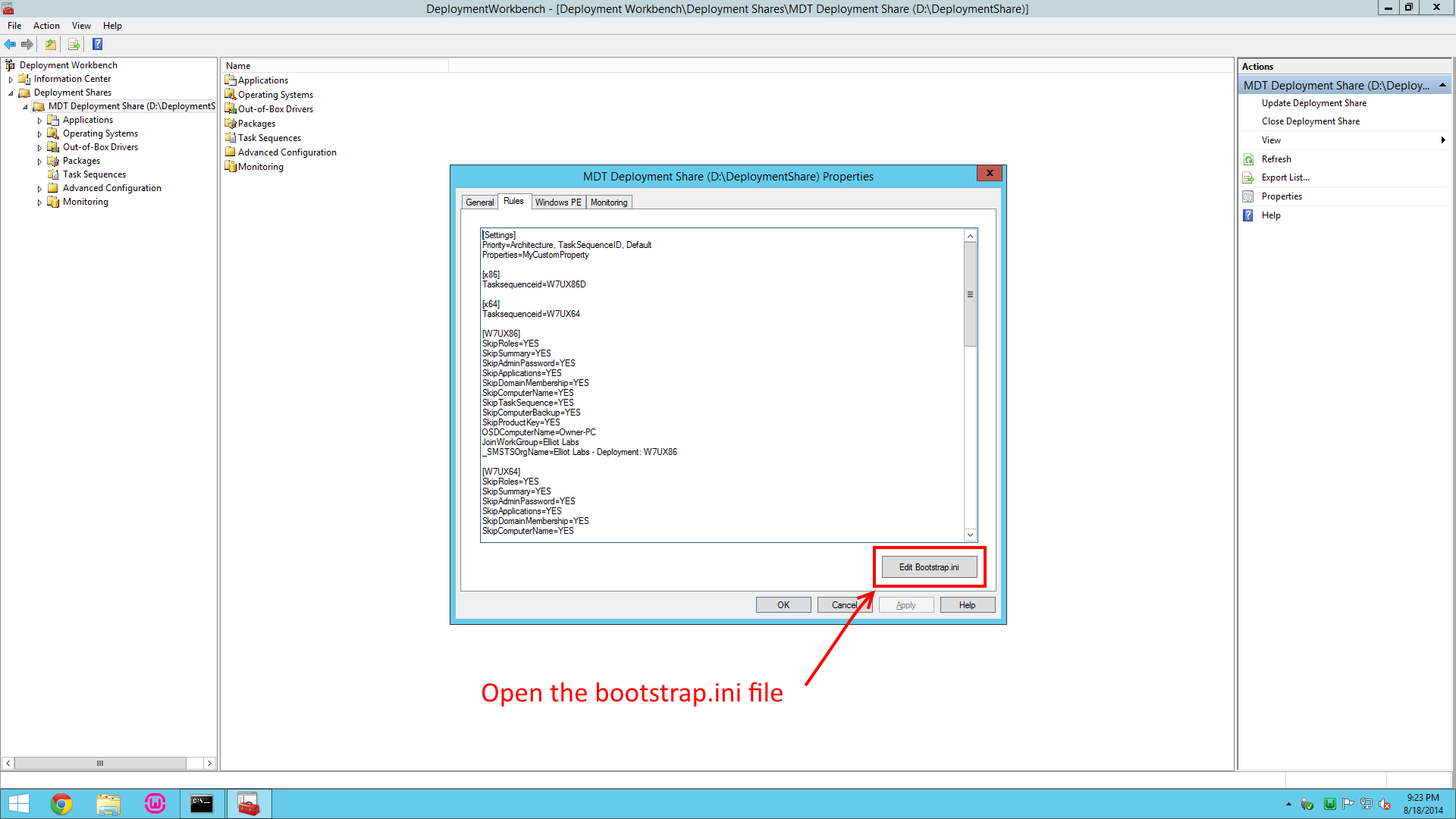Switch to the Windows PE tab
1456x819 pixels.
coord(558,202)
